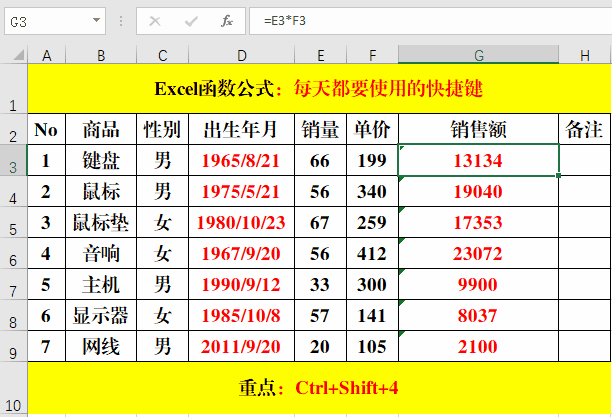Select column C header
The height and width of the screenshot is (417, 612).
162,55
